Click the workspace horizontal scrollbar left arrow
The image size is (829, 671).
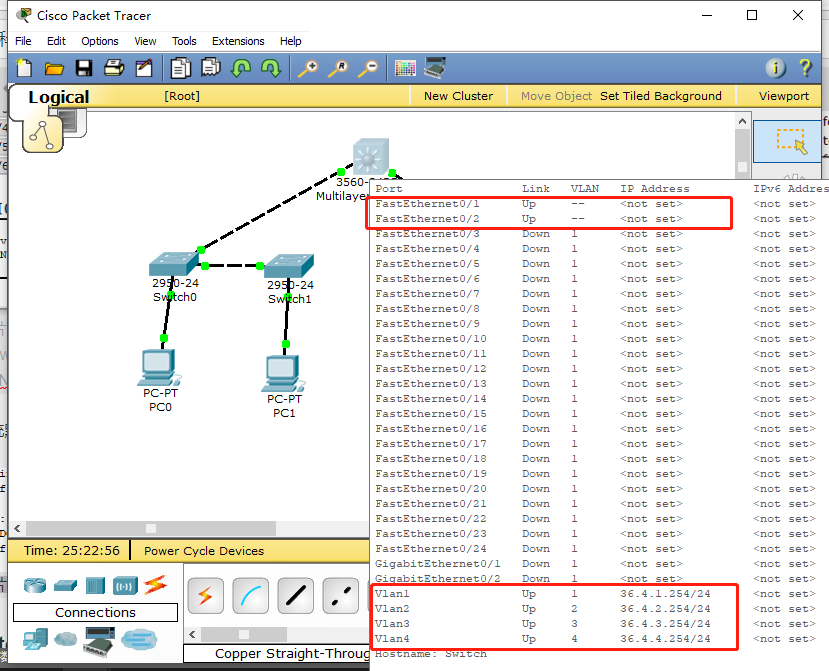pos(17,528)
